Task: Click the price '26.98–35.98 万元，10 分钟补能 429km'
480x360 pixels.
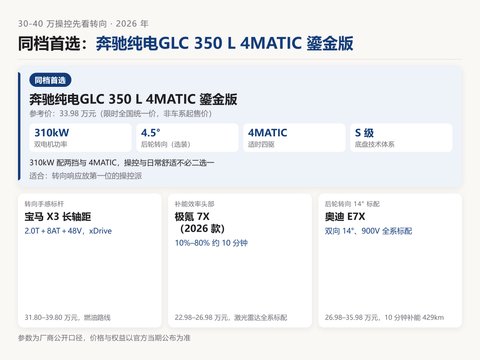Action: tap(384, 317)
